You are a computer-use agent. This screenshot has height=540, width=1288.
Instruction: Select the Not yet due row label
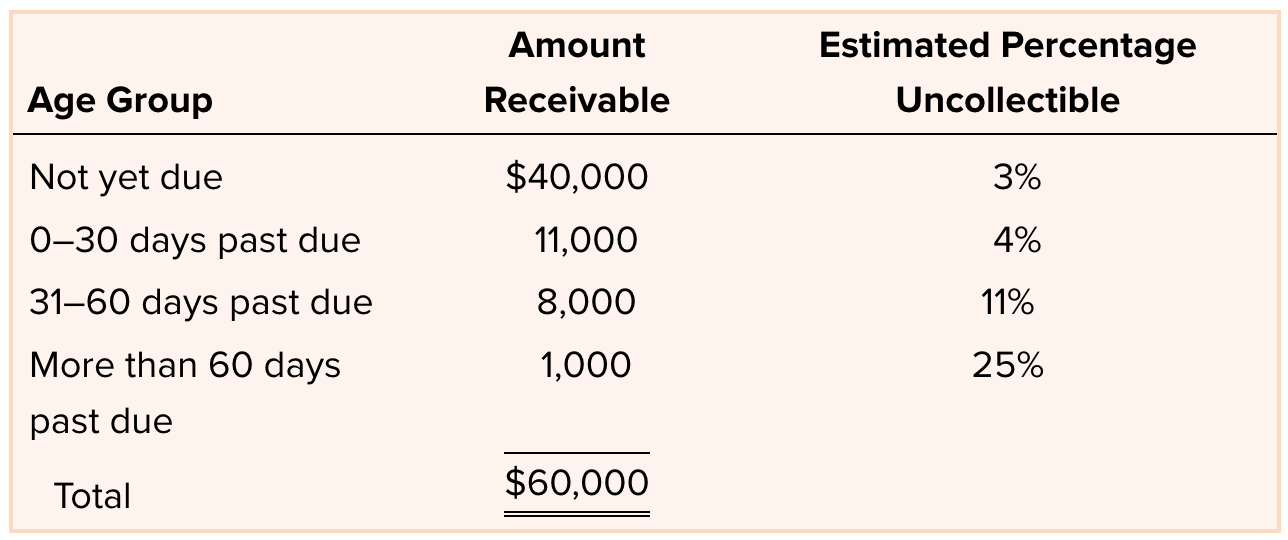point(126,177)
